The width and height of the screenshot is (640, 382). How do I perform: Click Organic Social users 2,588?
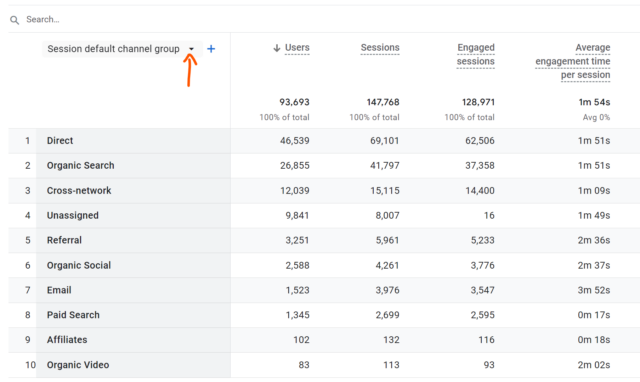(x=297, y=266)
